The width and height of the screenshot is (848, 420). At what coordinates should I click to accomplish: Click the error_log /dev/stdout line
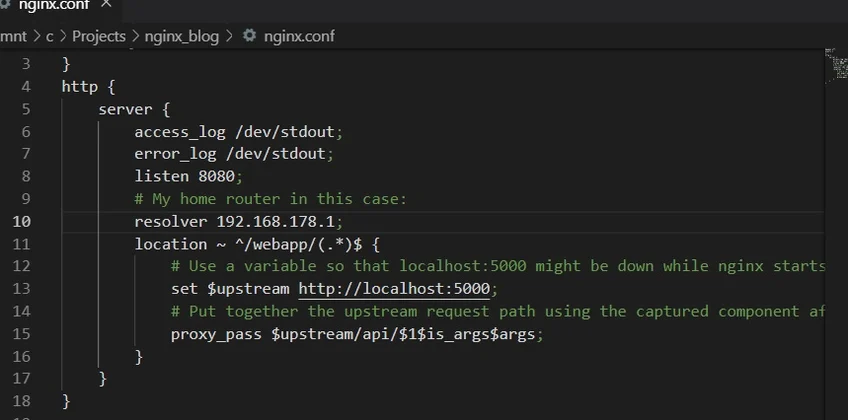click(233, 154)
